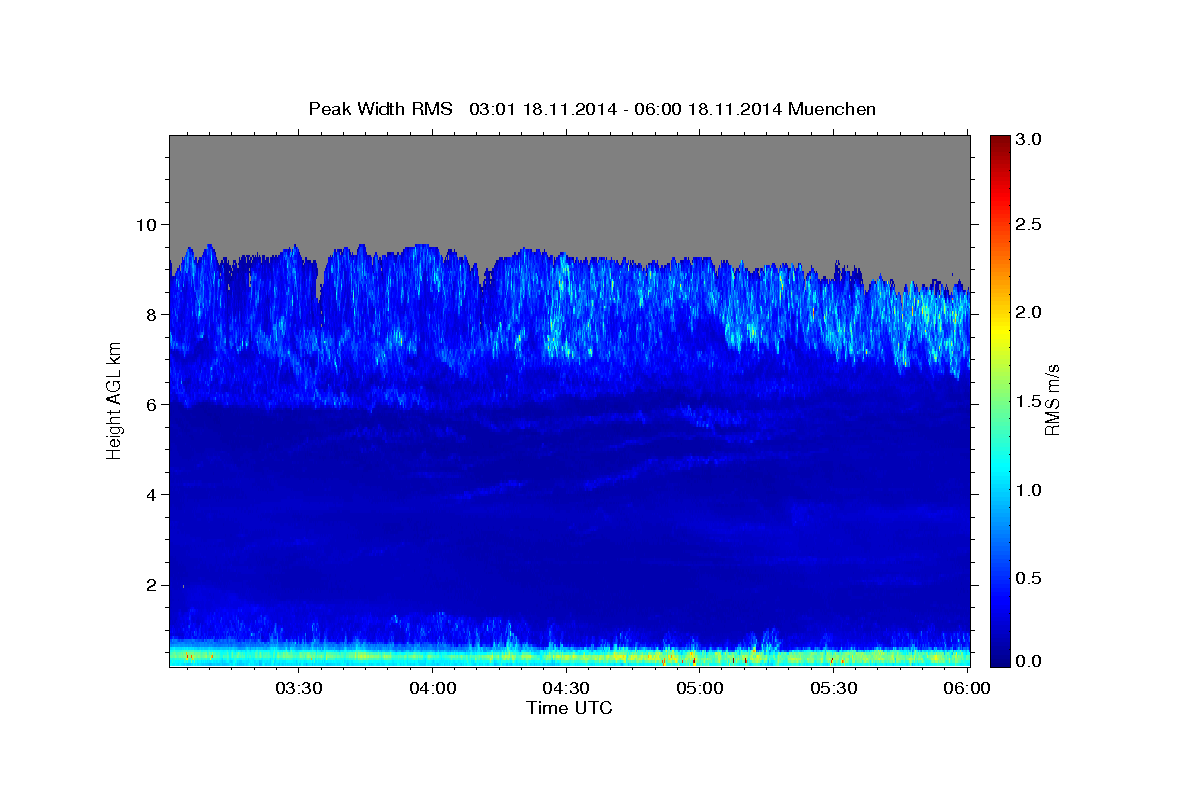The width and height of the screenshot is (1200, 800).
Task: Click the colorbar label '1.0'
Action: click(1031, 490)
